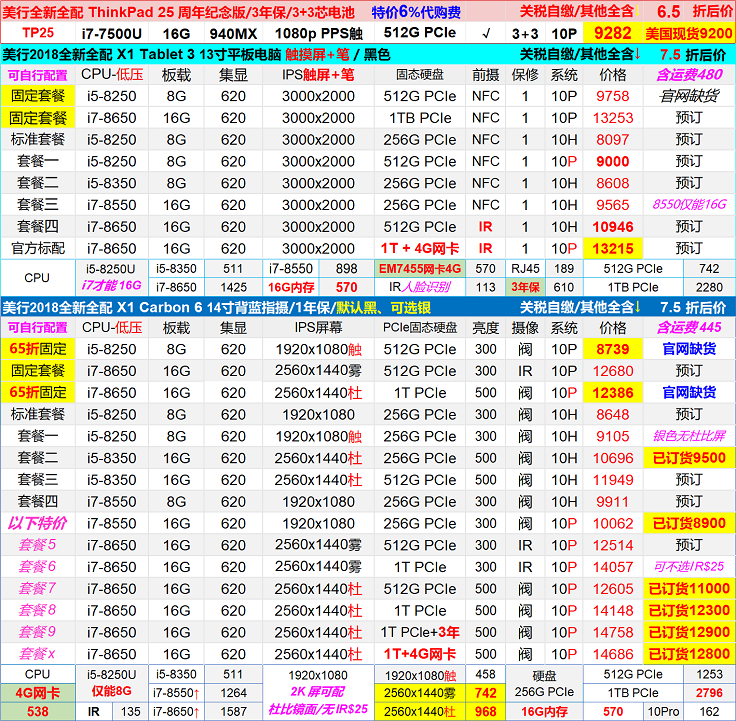Viewport: 736px width, 721px height.
Task: Click the bold price "9000"
Action: (x=613, y=161)
